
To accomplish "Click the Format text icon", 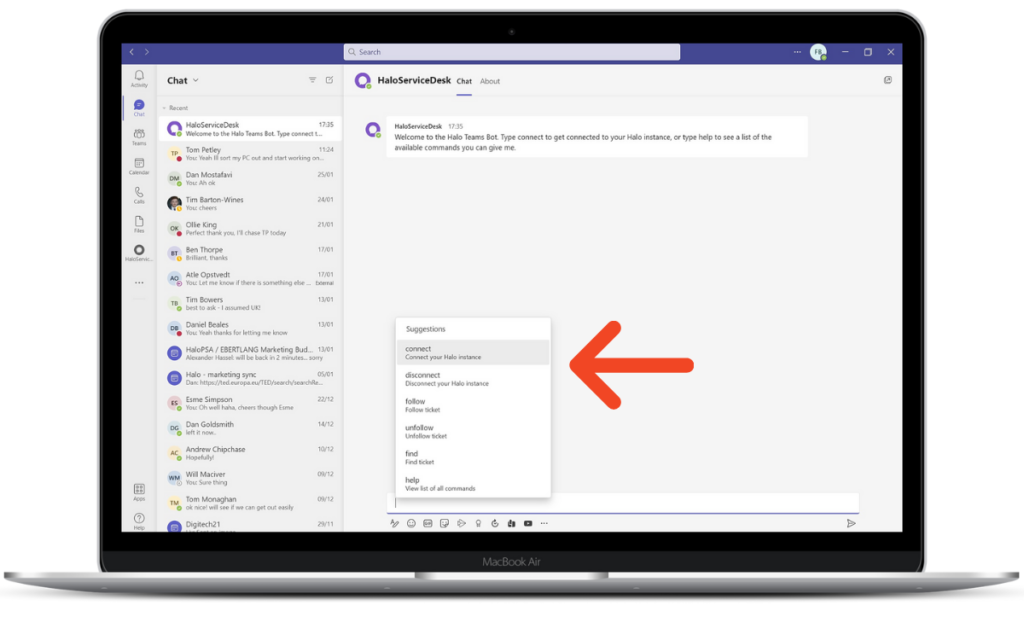I will click(394, 524).
